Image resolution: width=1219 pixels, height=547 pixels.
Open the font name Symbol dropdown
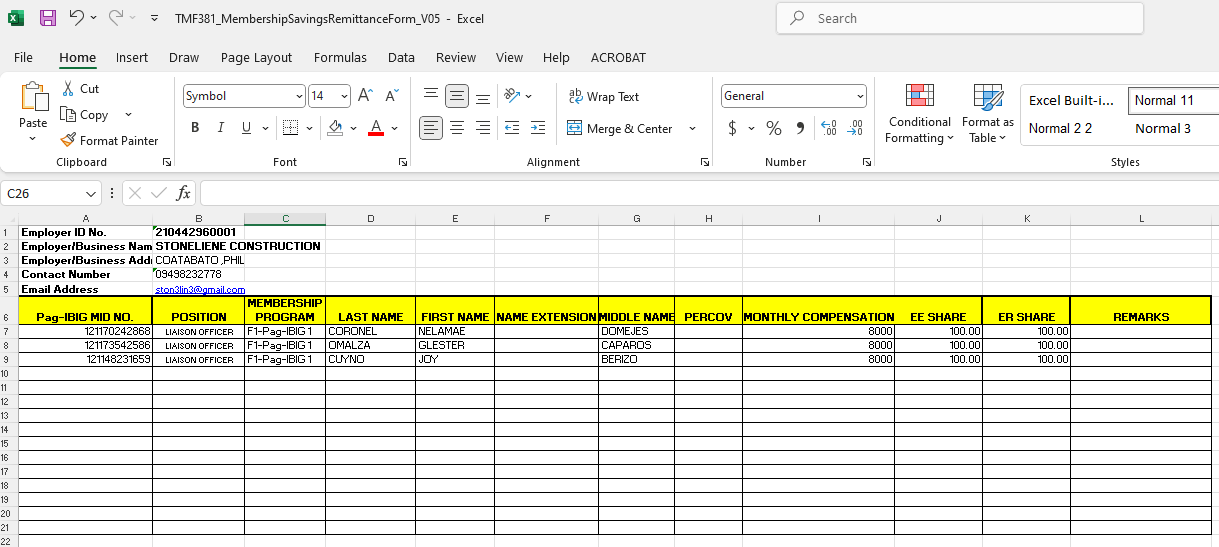point(299,97)
